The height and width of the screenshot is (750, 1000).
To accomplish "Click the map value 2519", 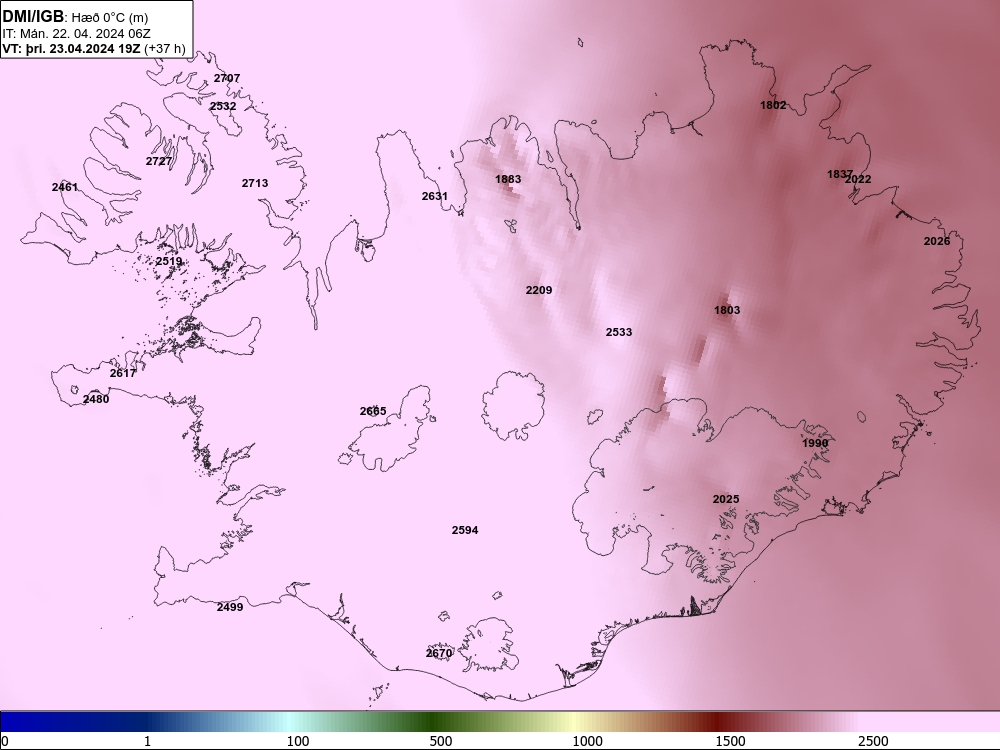I will 169,261.
